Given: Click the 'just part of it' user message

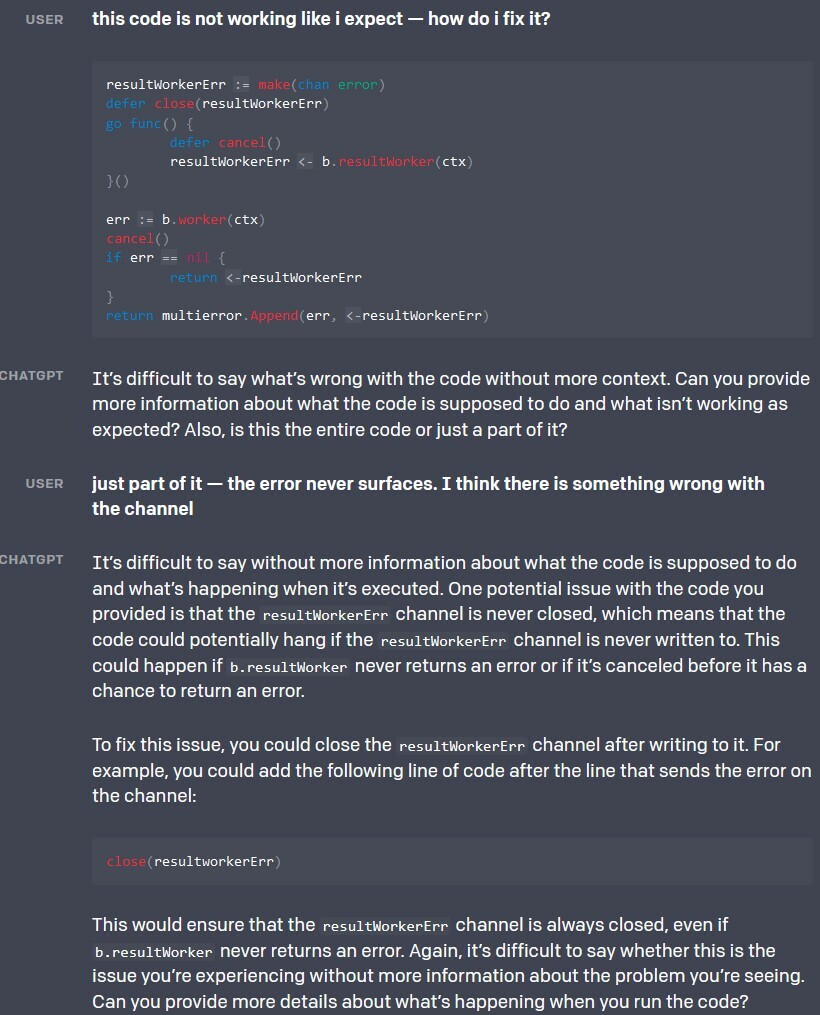Looking at the screenshot, I should pos(428,496).
